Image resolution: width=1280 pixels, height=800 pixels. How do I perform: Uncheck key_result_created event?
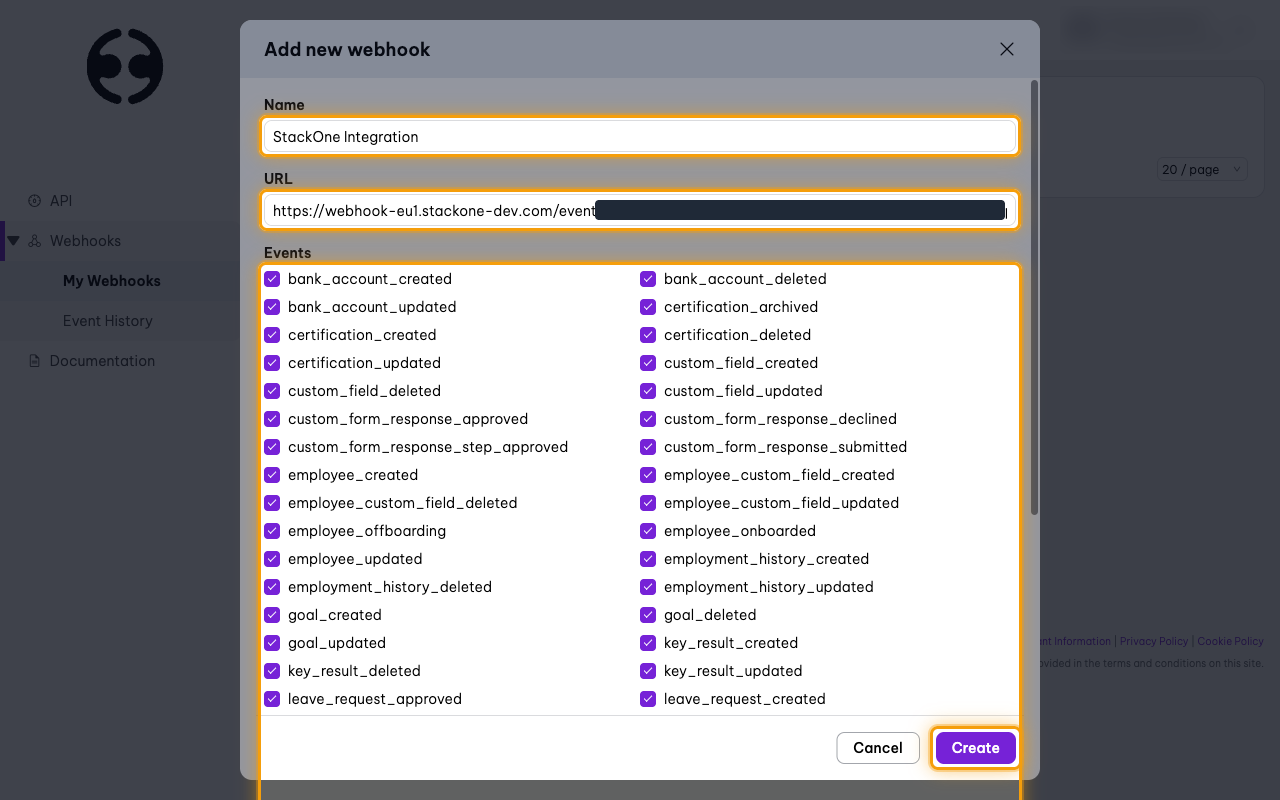648,643
